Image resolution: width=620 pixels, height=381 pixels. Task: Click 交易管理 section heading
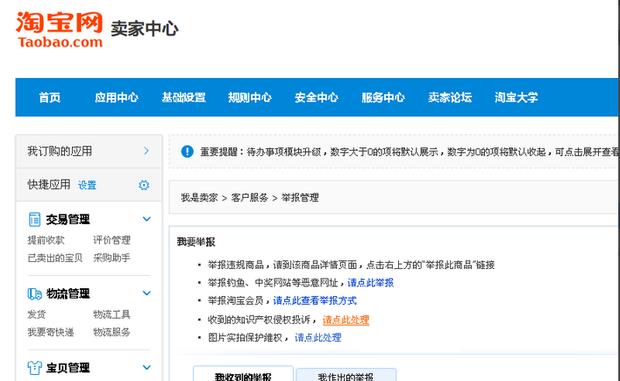[68, 219]
